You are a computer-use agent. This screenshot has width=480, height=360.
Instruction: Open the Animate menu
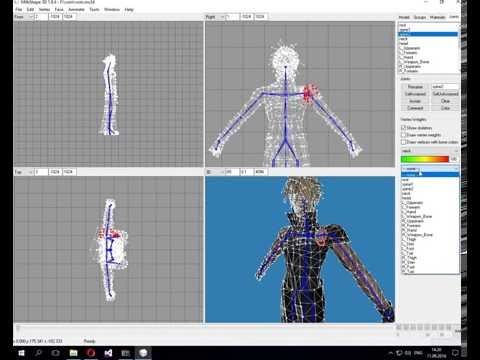[x=76, y=9]
